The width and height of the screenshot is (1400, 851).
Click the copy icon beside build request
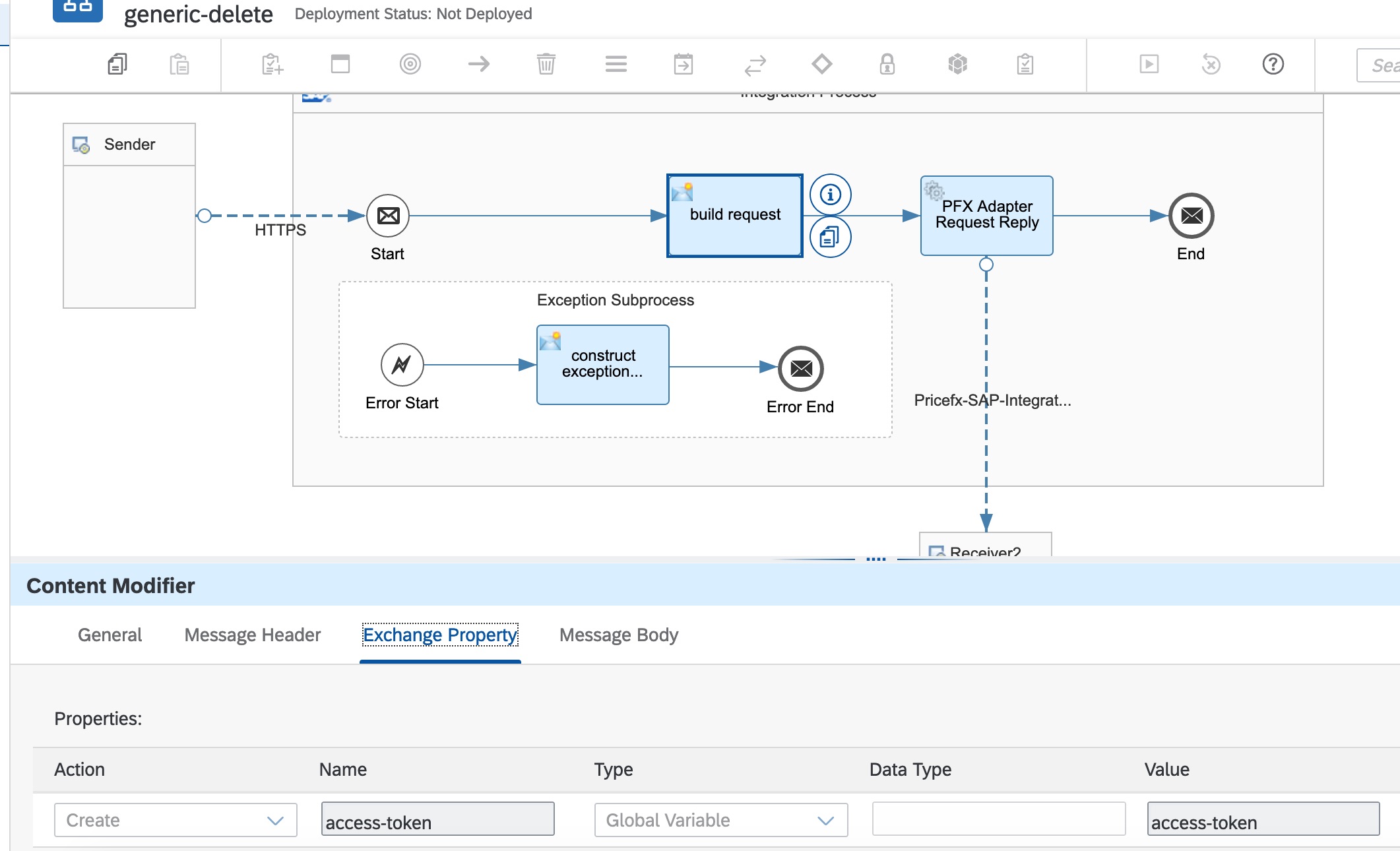click(x=830, y=237)
